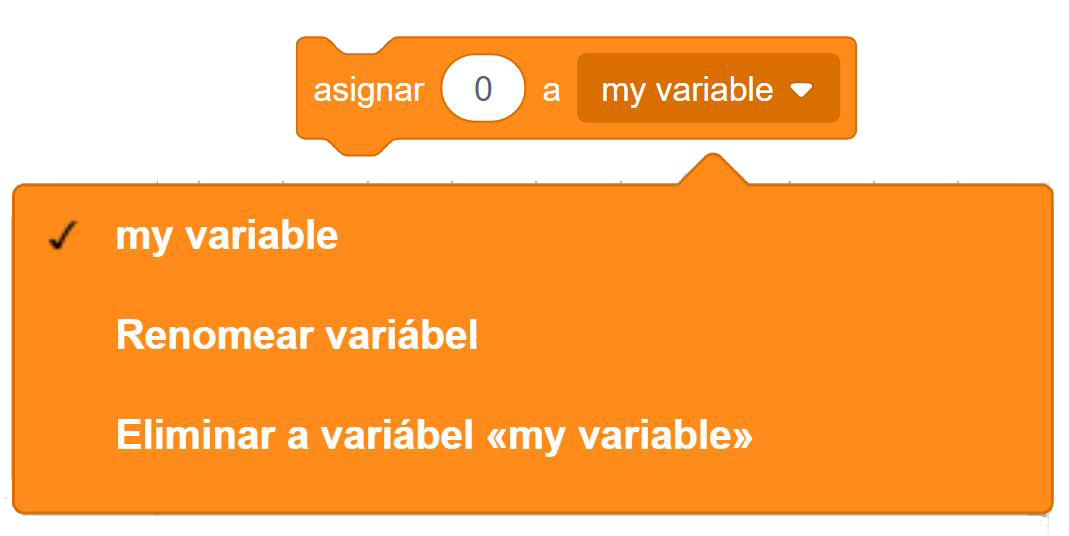Click empty menu area below the Eliminar option
The height and width of the screenshot is (536, 1069).
point(530,488)
